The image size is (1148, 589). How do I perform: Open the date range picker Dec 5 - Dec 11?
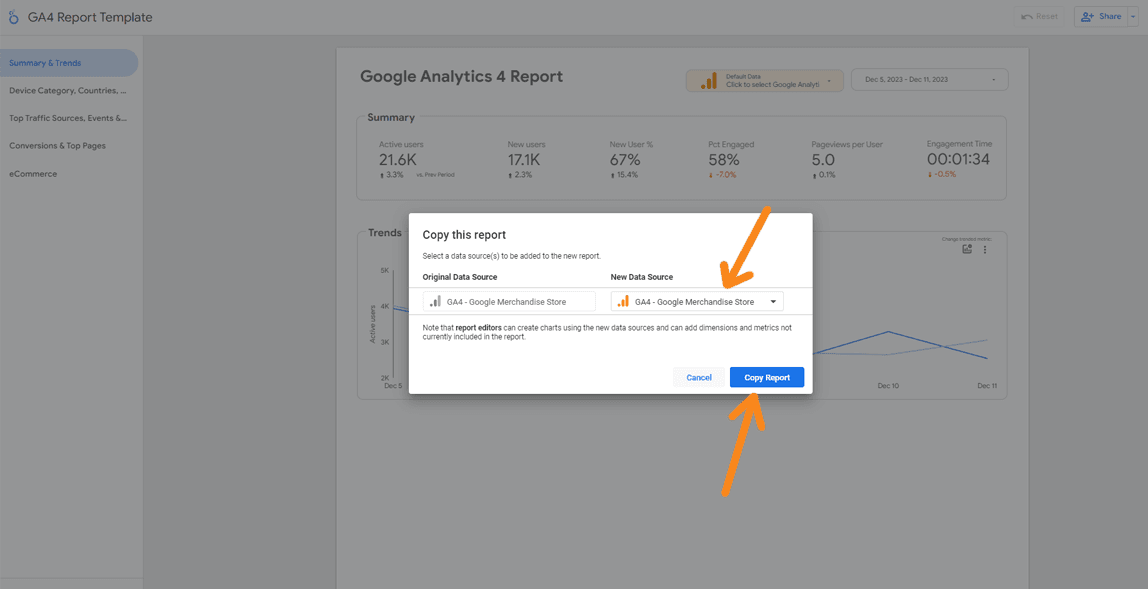point(930,80)
